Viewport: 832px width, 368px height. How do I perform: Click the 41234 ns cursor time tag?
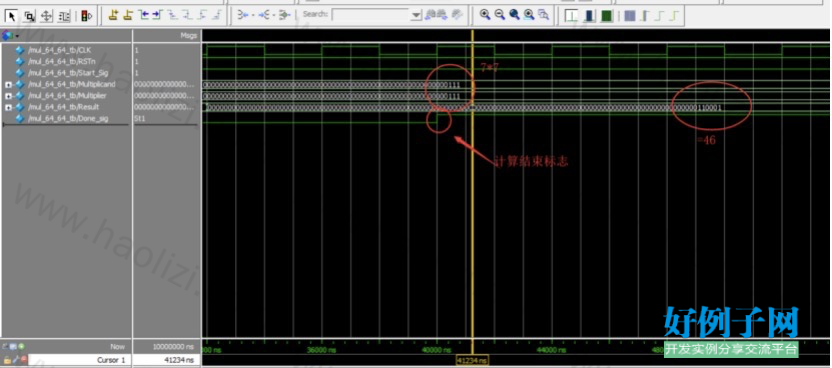pyautogui.click(x=473, y=361)
